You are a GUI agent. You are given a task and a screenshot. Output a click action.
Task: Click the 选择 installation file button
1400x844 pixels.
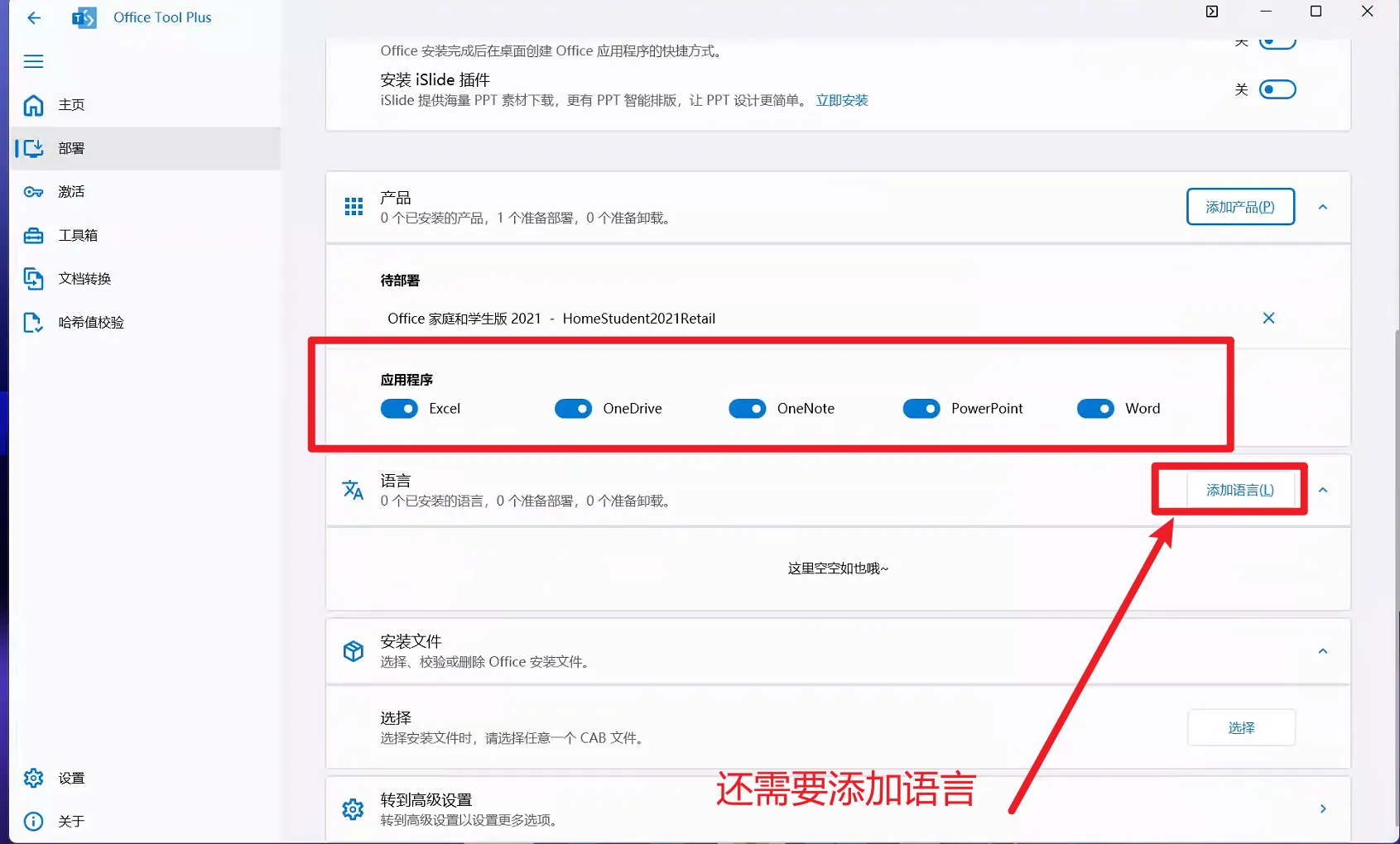1241,727
